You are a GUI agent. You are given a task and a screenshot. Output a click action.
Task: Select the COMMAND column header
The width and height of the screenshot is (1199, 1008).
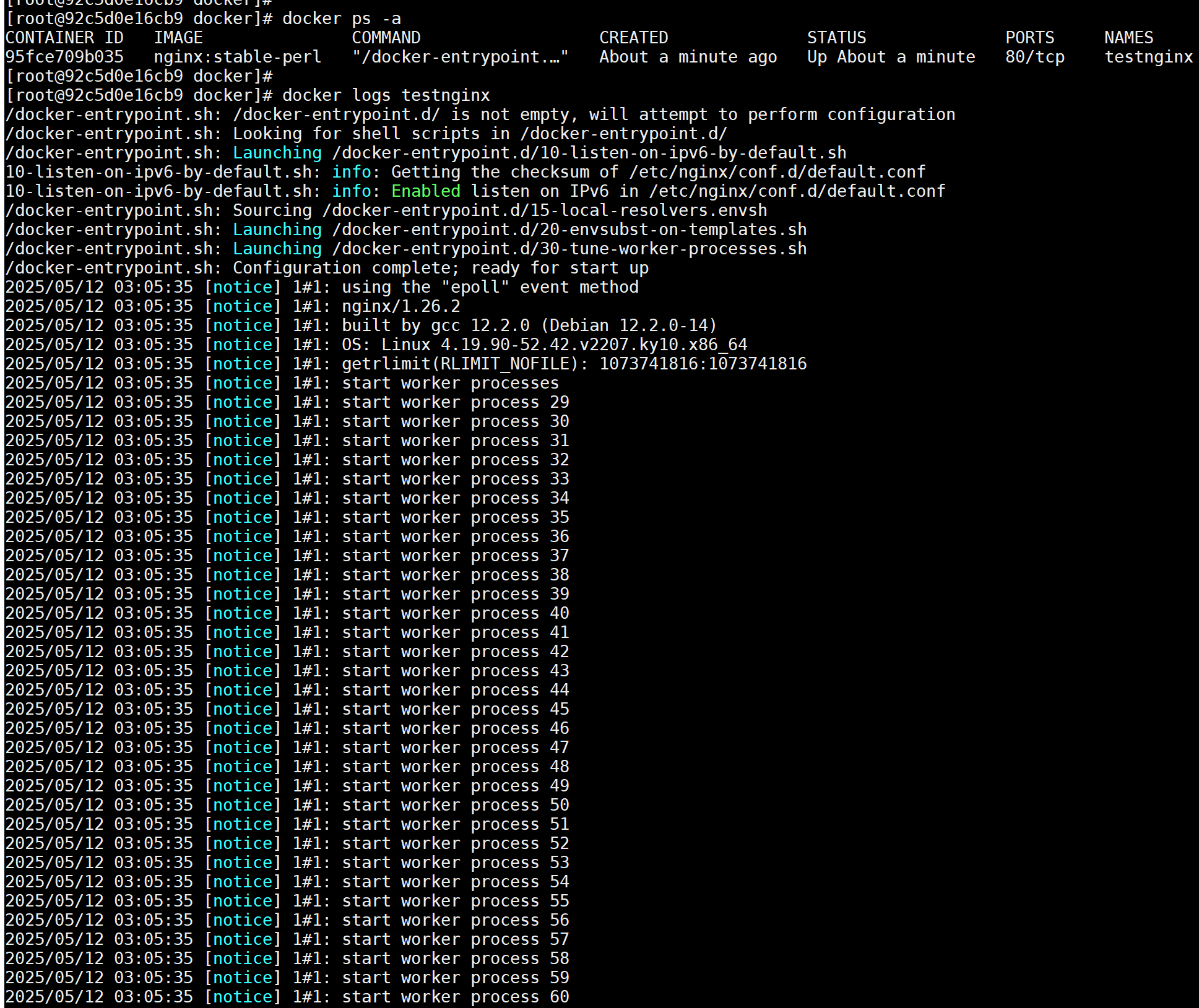point(386,37)
